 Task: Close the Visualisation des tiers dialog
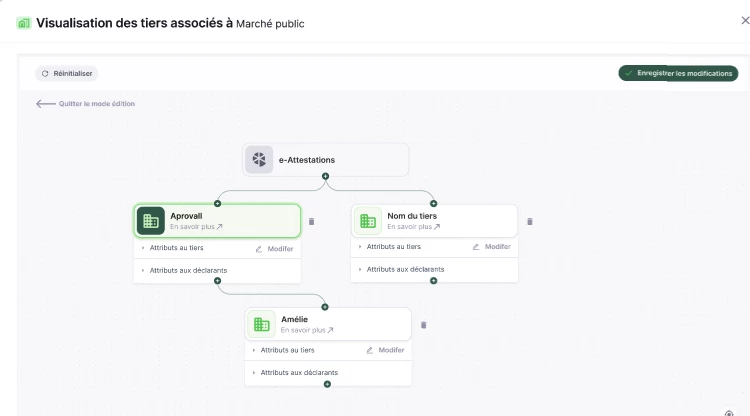click(744, 20)
